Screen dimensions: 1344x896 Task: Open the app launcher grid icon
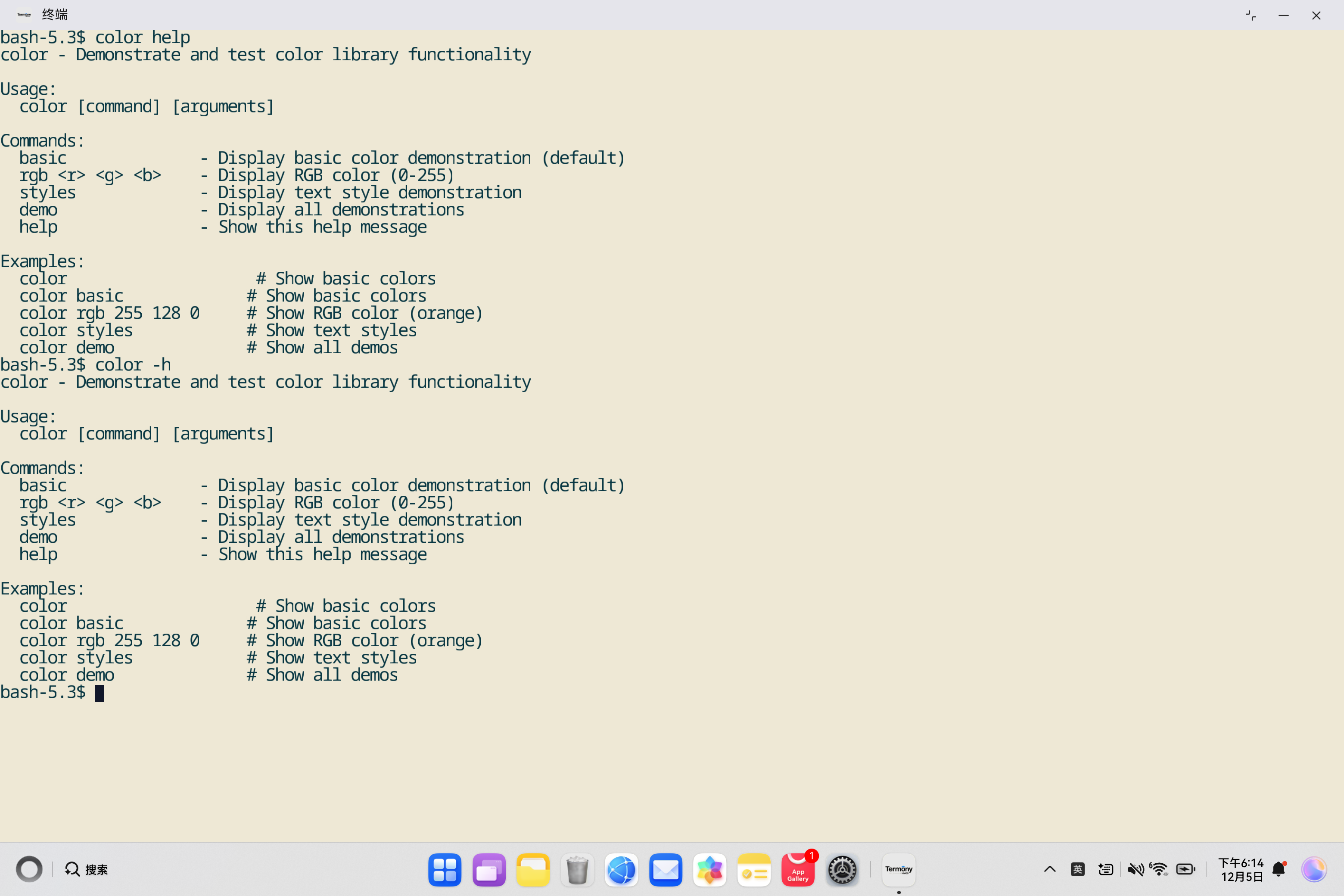[445, 870]
